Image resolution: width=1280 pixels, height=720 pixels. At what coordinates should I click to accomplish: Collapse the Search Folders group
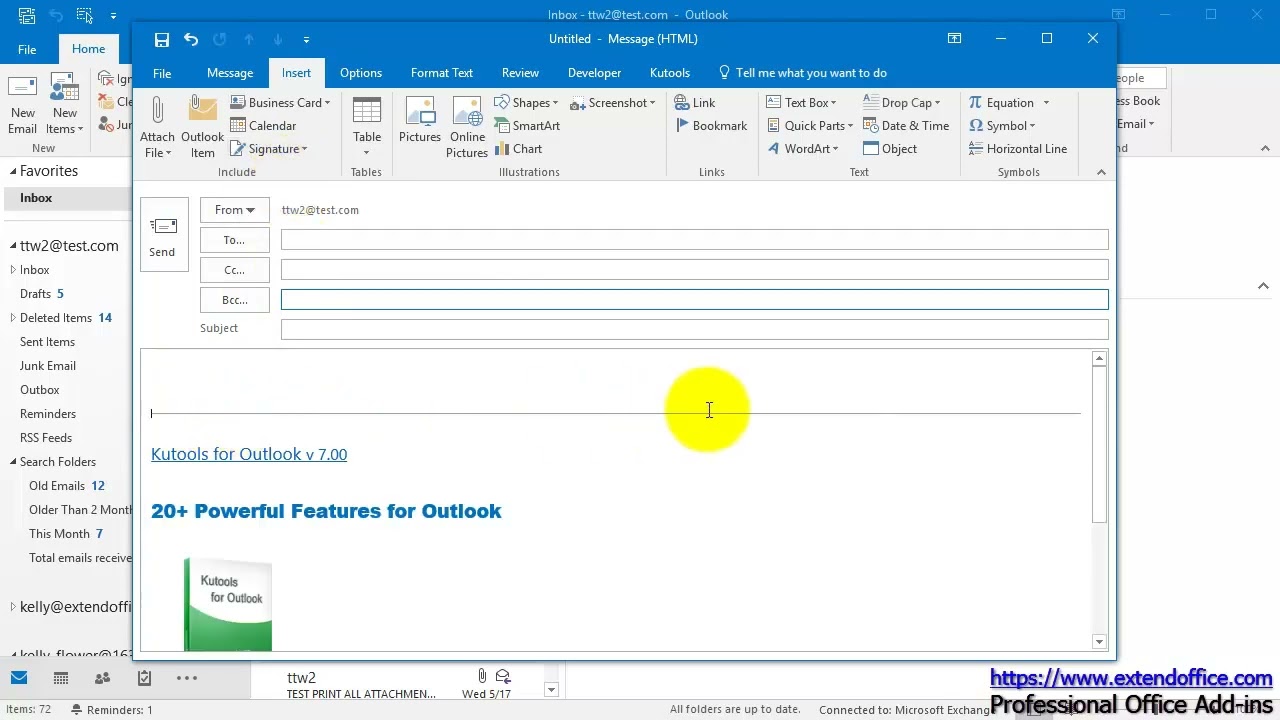pyautogui.click(x=13, y=462)
